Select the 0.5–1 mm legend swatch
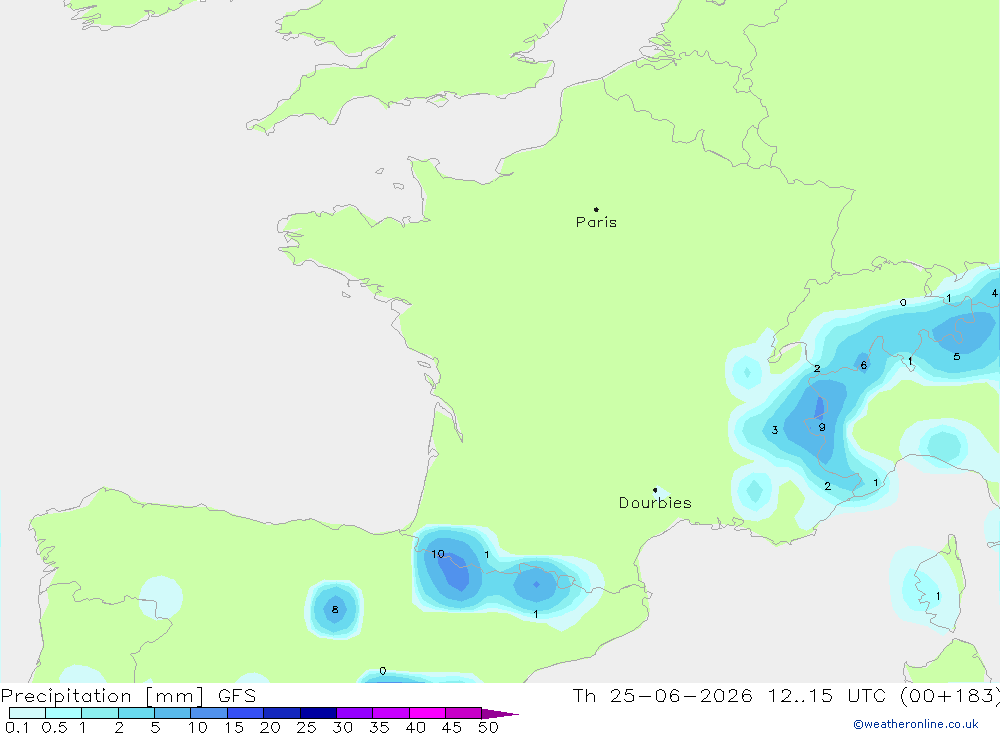This screenshot has height=733, width=1000. point(64,713)
